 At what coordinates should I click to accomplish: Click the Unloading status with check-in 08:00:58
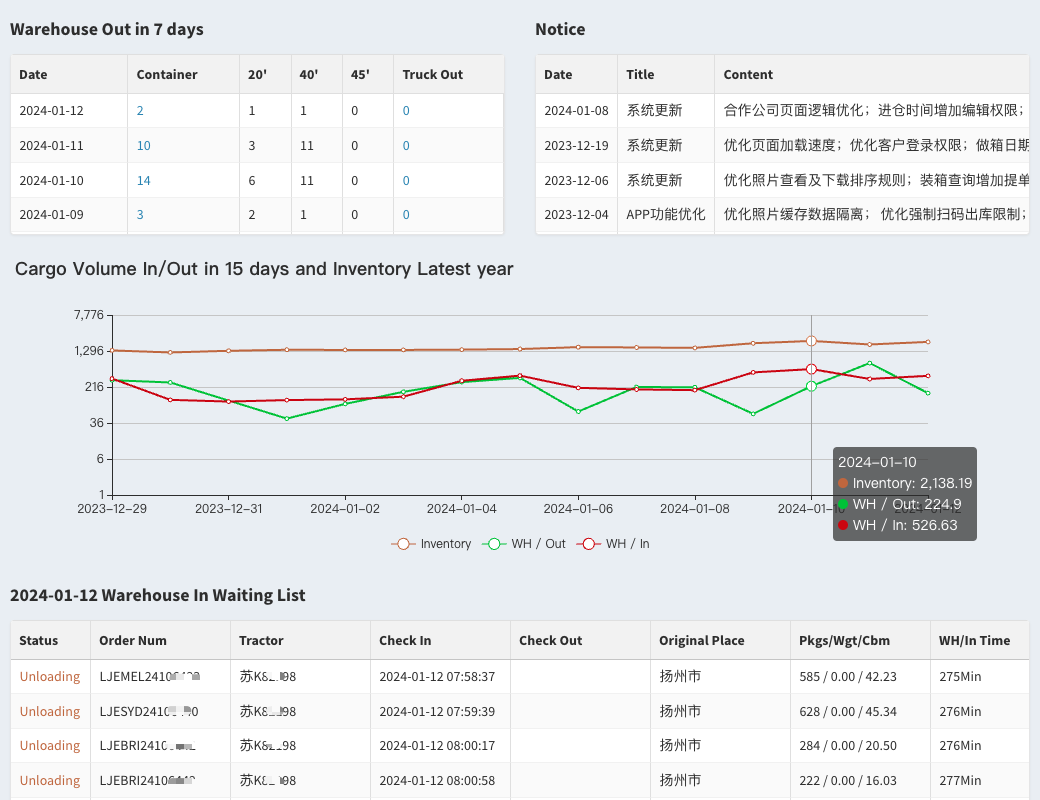coord(50,780)
